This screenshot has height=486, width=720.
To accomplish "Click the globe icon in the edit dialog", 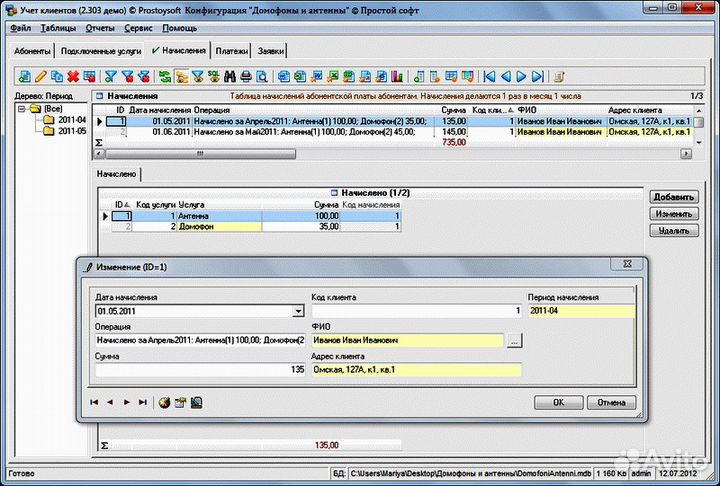I will (164, 402).
